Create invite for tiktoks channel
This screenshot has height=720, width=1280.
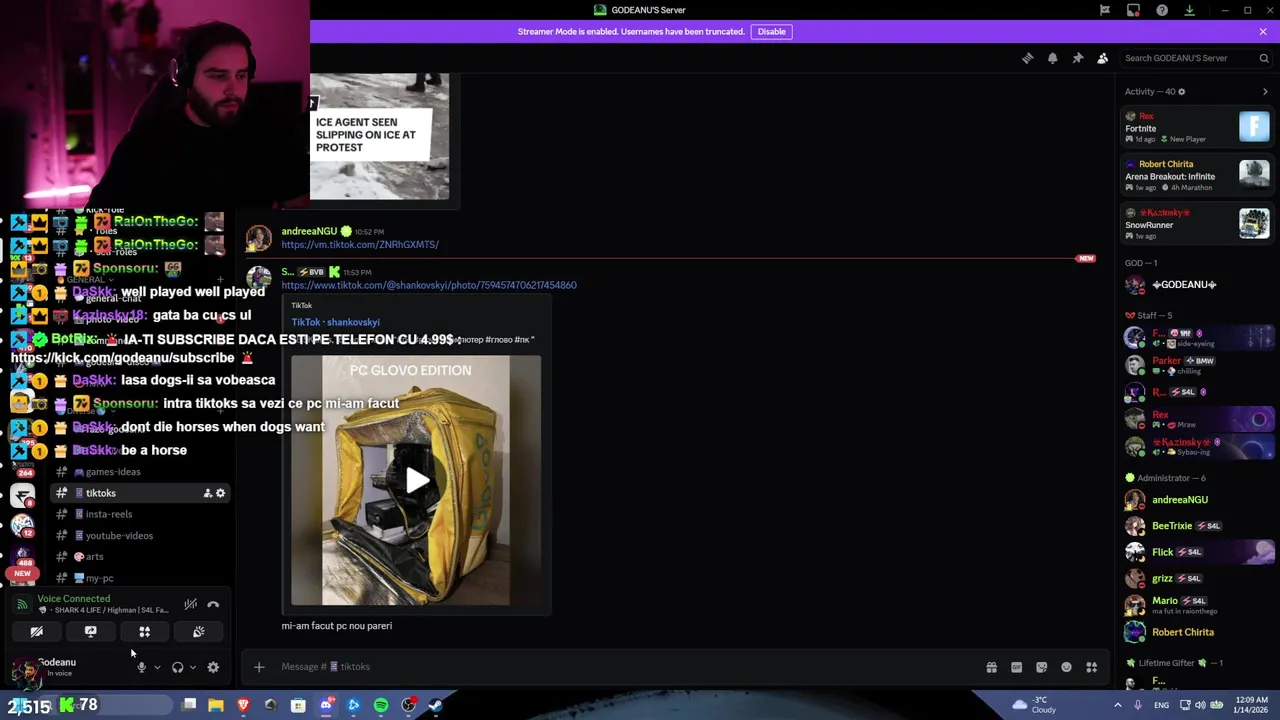coord(207,493)
